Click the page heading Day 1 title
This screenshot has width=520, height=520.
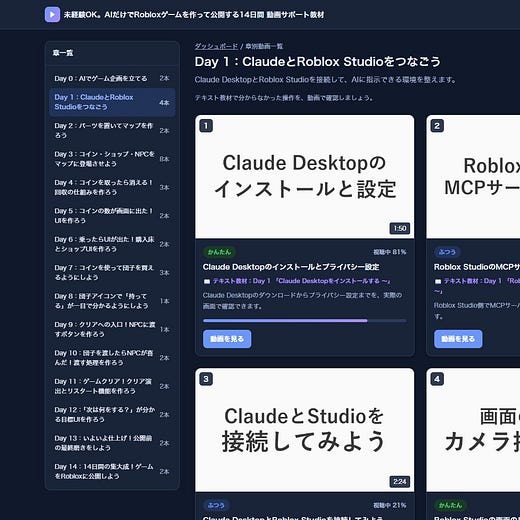318,62
